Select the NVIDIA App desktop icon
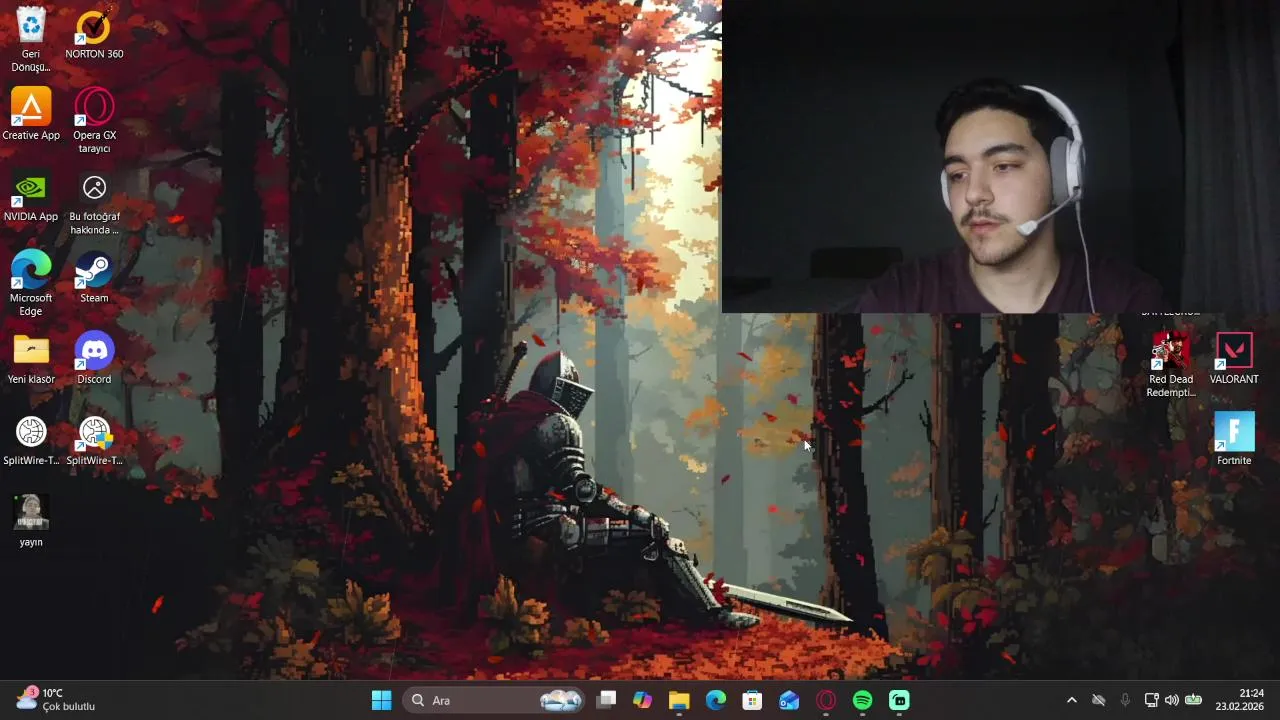Viewport: 1280px width, 720px height. tap(31, 195)
